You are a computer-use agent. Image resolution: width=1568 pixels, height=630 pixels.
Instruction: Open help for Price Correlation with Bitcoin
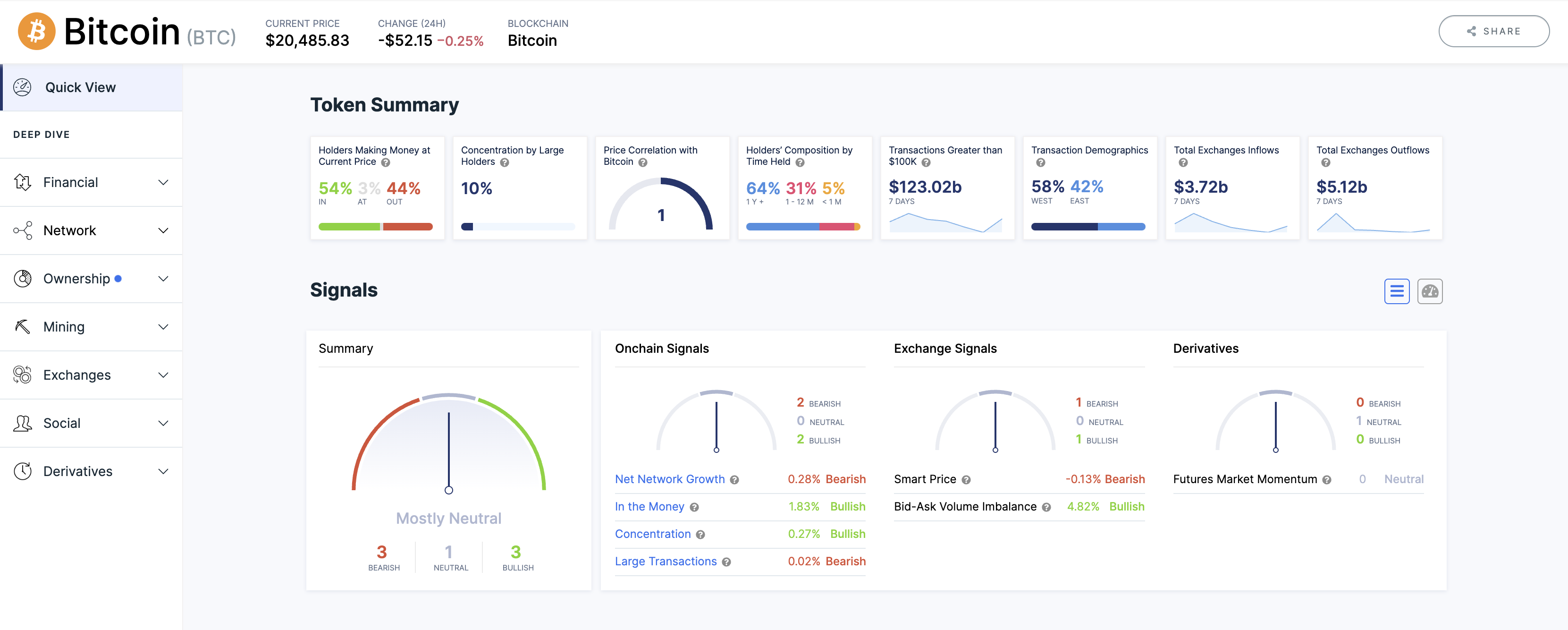(x=642, y=162)
